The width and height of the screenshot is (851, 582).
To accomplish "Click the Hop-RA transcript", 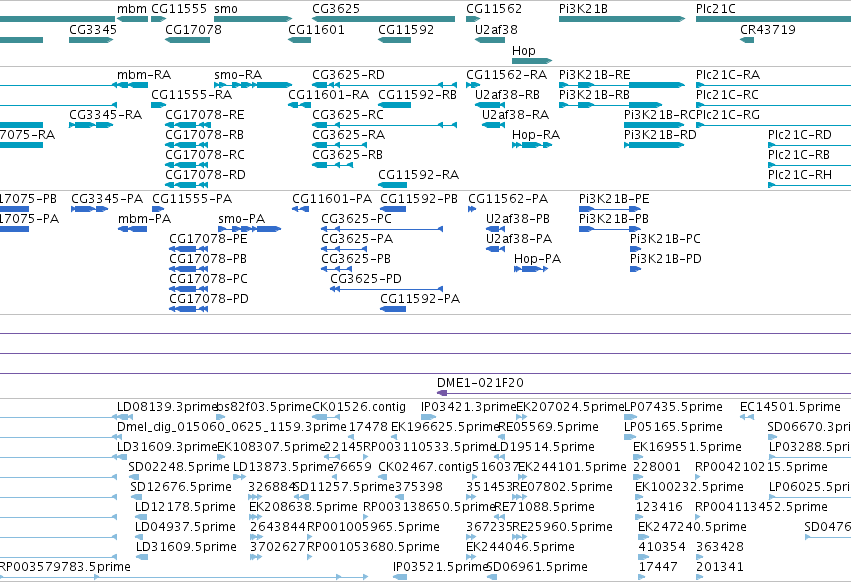I will (x=532, y=145).
